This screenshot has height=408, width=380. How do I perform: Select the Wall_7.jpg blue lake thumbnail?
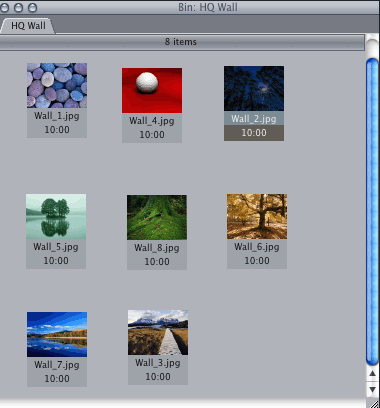57,334
